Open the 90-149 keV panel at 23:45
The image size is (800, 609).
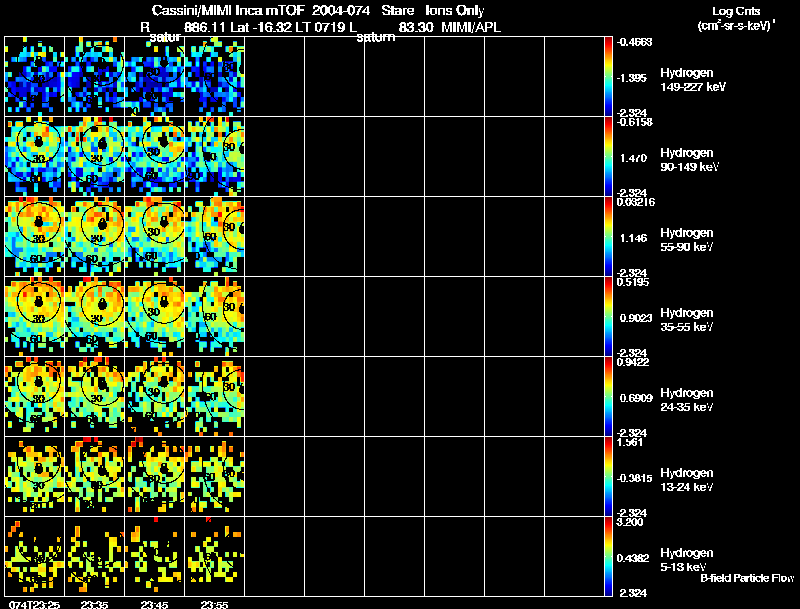[x=155, y=157]
